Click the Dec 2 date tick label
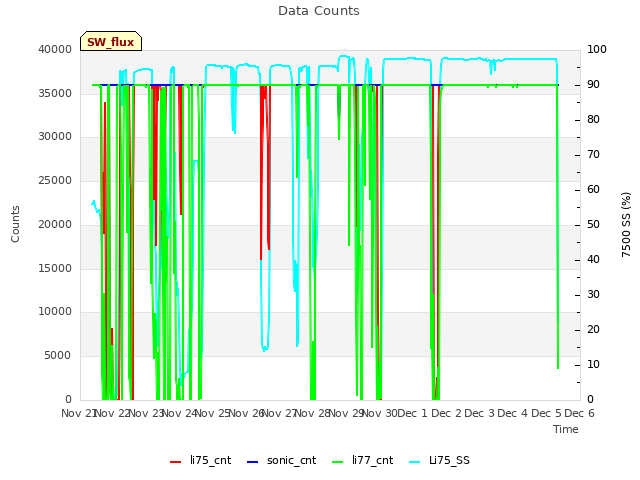This screenshot has height=480, width=640. click(x=447, y=413)
